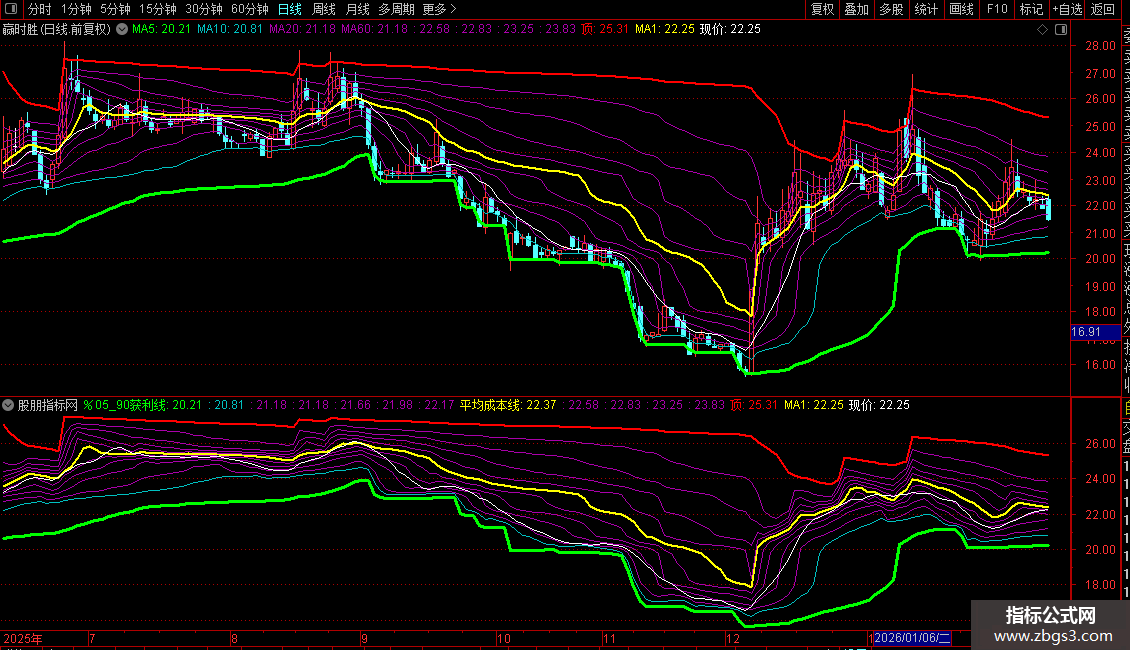This screenshot has height=650, width=1130.
Task: Click the 标记 mark button
Action: (x=1031, y=9)
